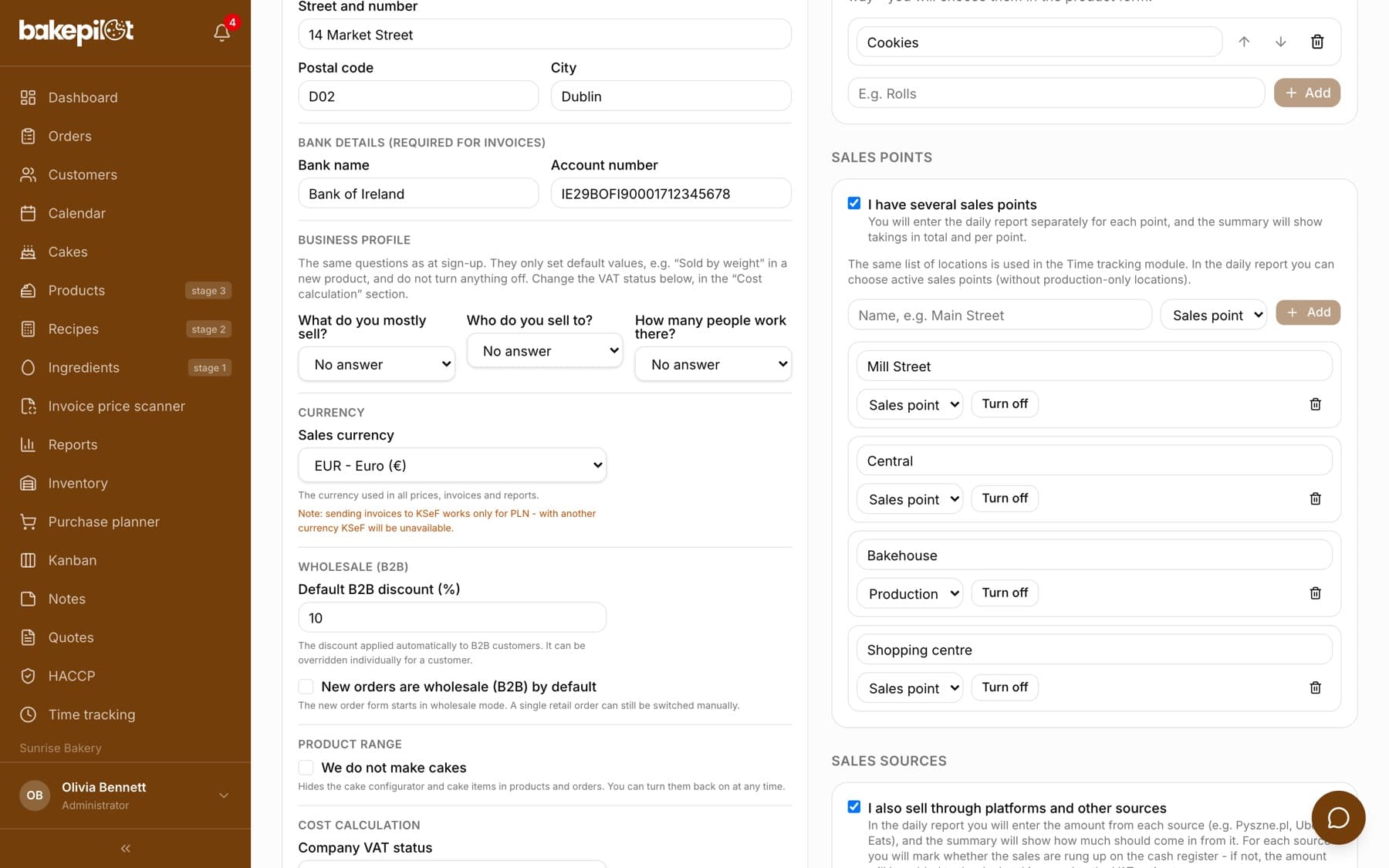The image size is (1389, 868).
Task: Delete the Bakehouse location
Action: (1315, 593)
